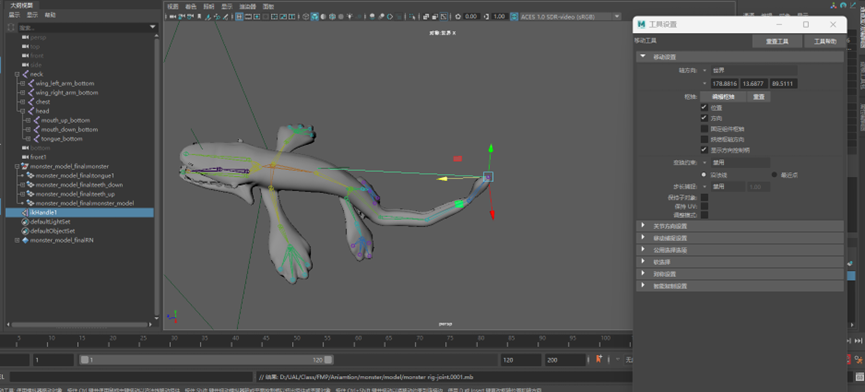Expand the wing_left_arm_bottom joint in Outliner

tap(23, 83)
